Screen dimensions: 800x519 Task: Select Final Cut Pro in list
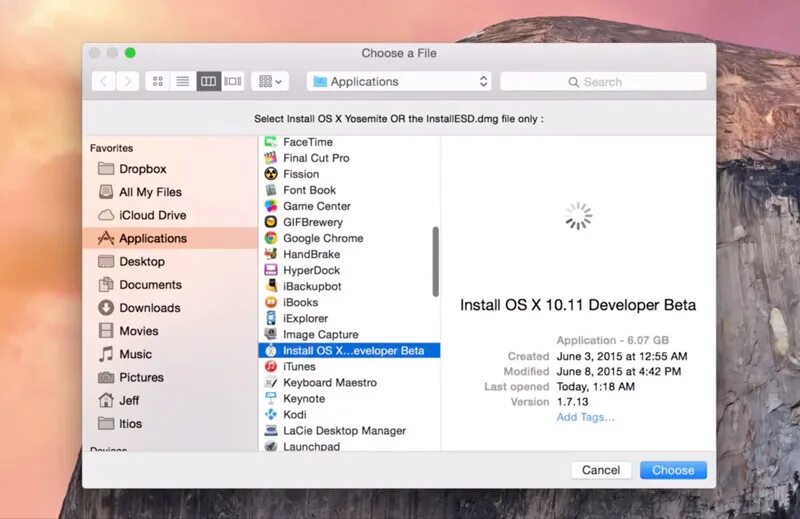click(349, 158)
